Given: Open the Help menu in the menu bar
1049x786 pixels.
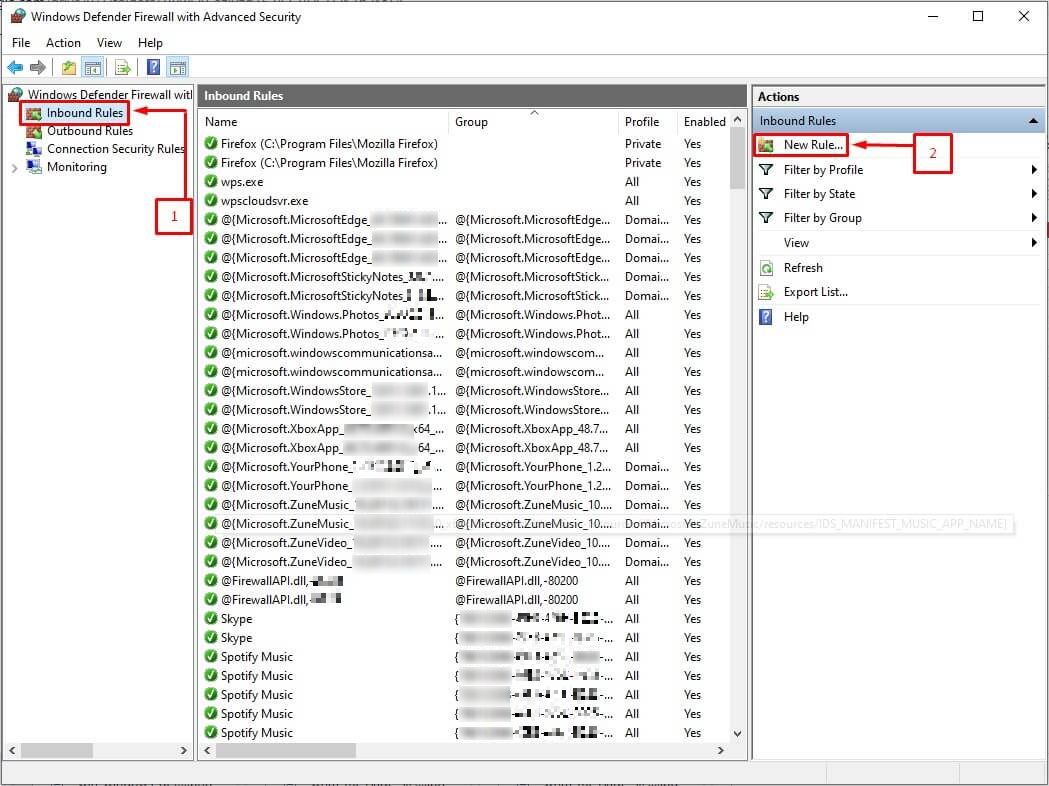Looking at the screenshot, I should click(151, 43).
